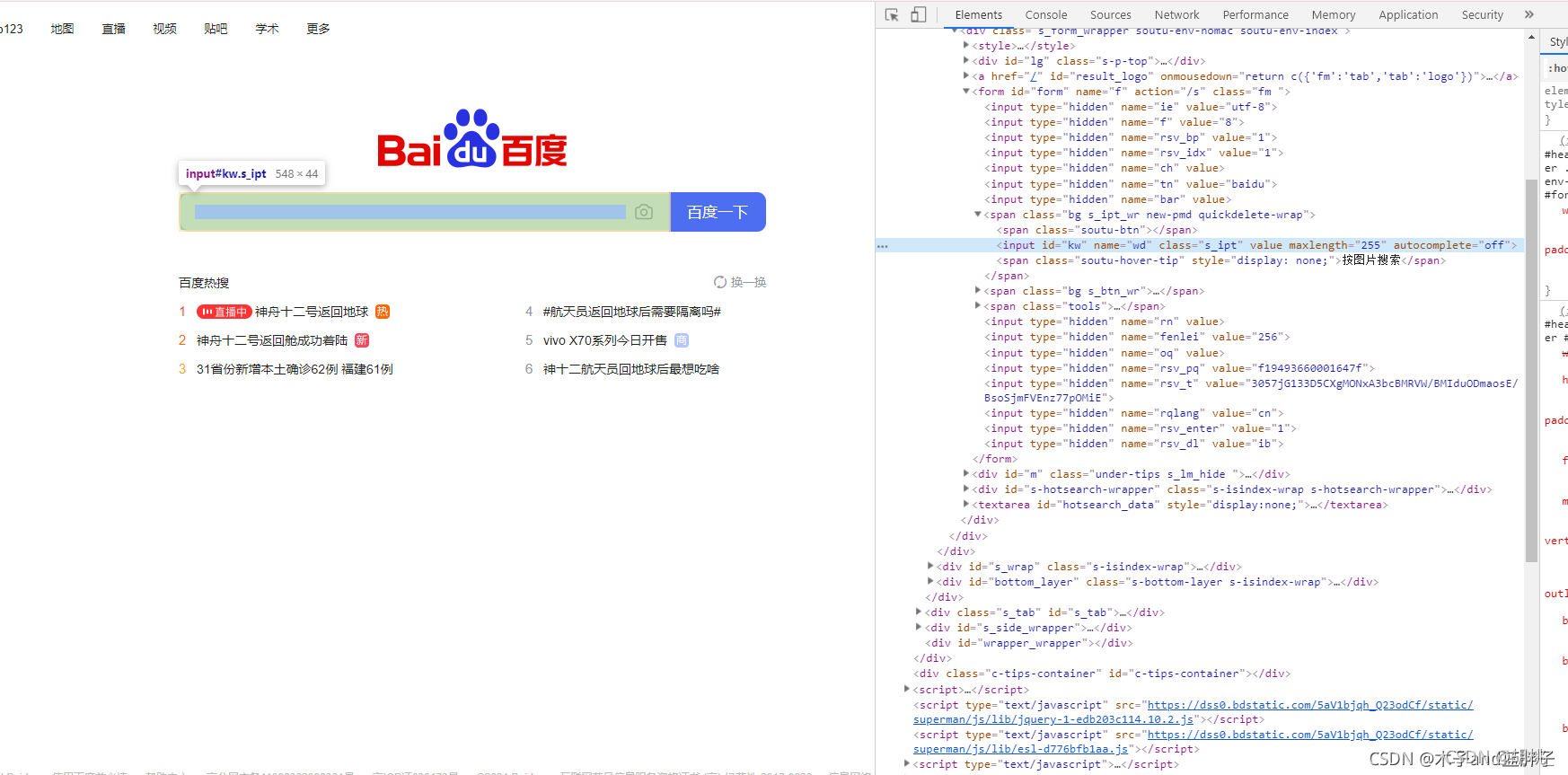
Task: Open hot search 神十二航天员回地球后最想吃啥
Action: tap(631, 369)
